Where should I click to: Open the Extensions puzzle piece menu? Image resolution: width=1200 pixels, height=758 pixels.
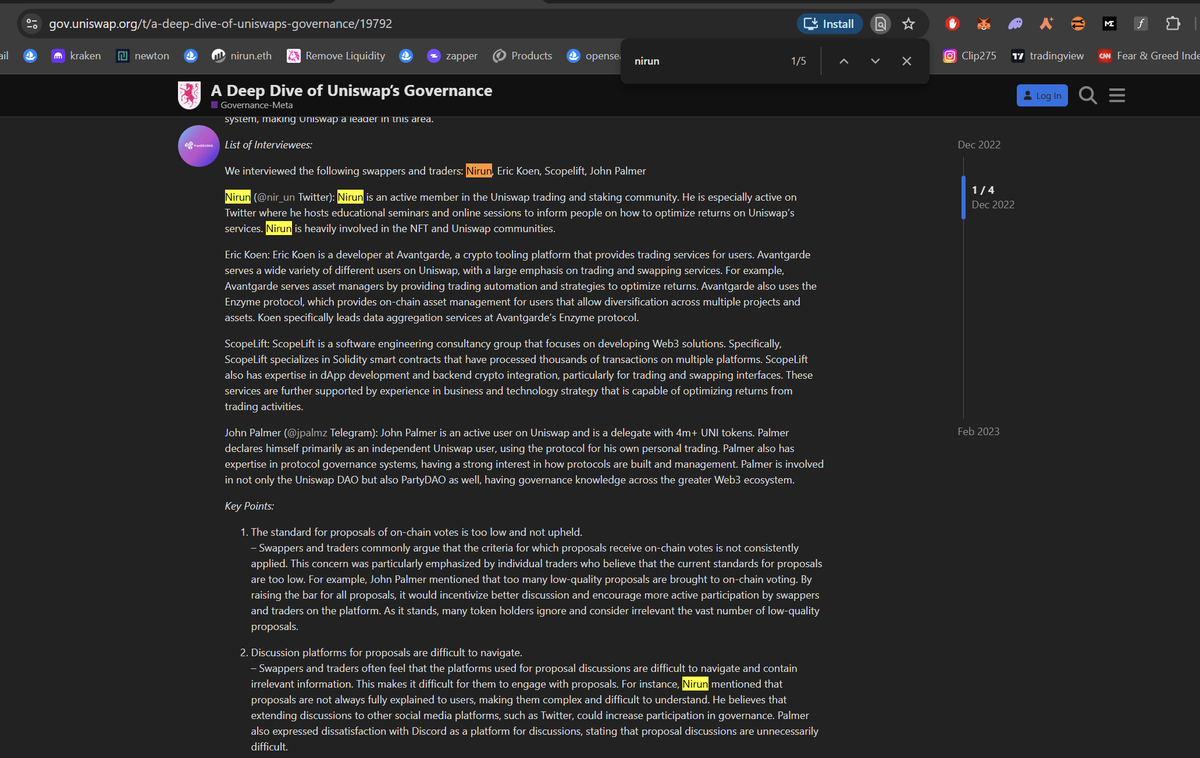tap(1173, 23)
